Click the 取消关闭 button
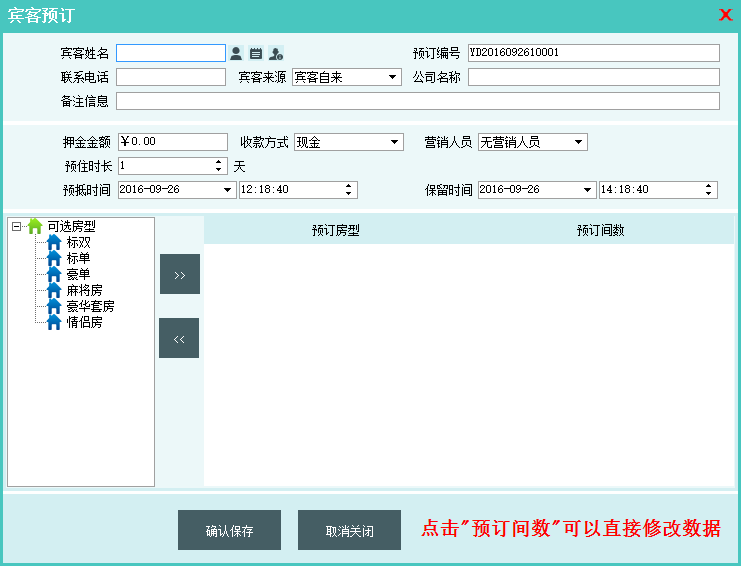The height and width of the screenshot is (566, 741). tap(349, 530)
